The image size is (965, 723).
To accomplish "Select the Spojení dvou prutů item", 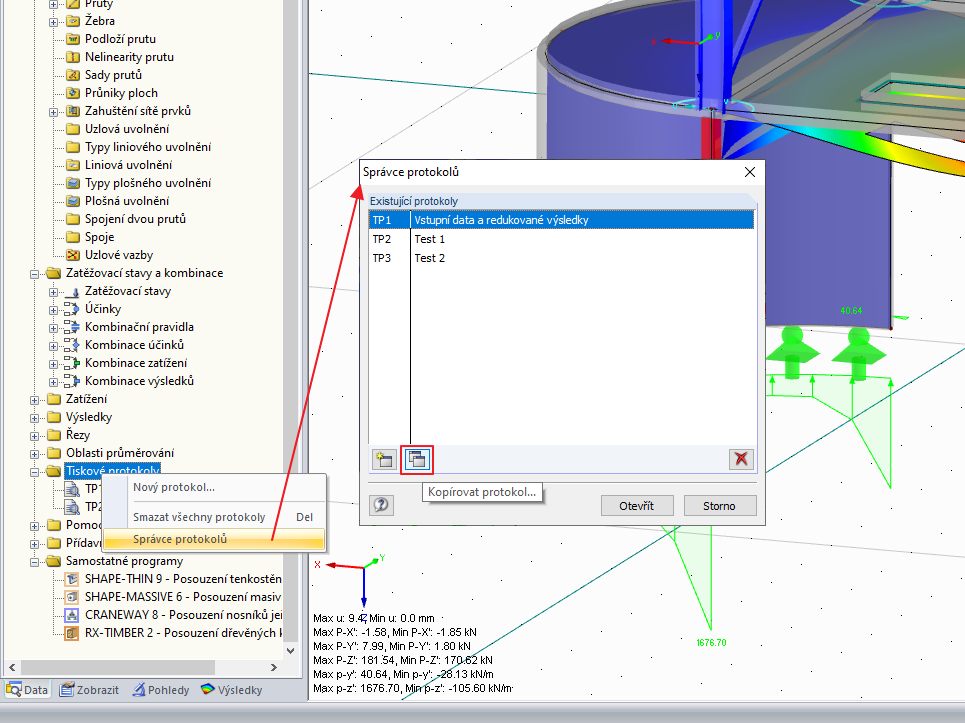I will (135, 219).
